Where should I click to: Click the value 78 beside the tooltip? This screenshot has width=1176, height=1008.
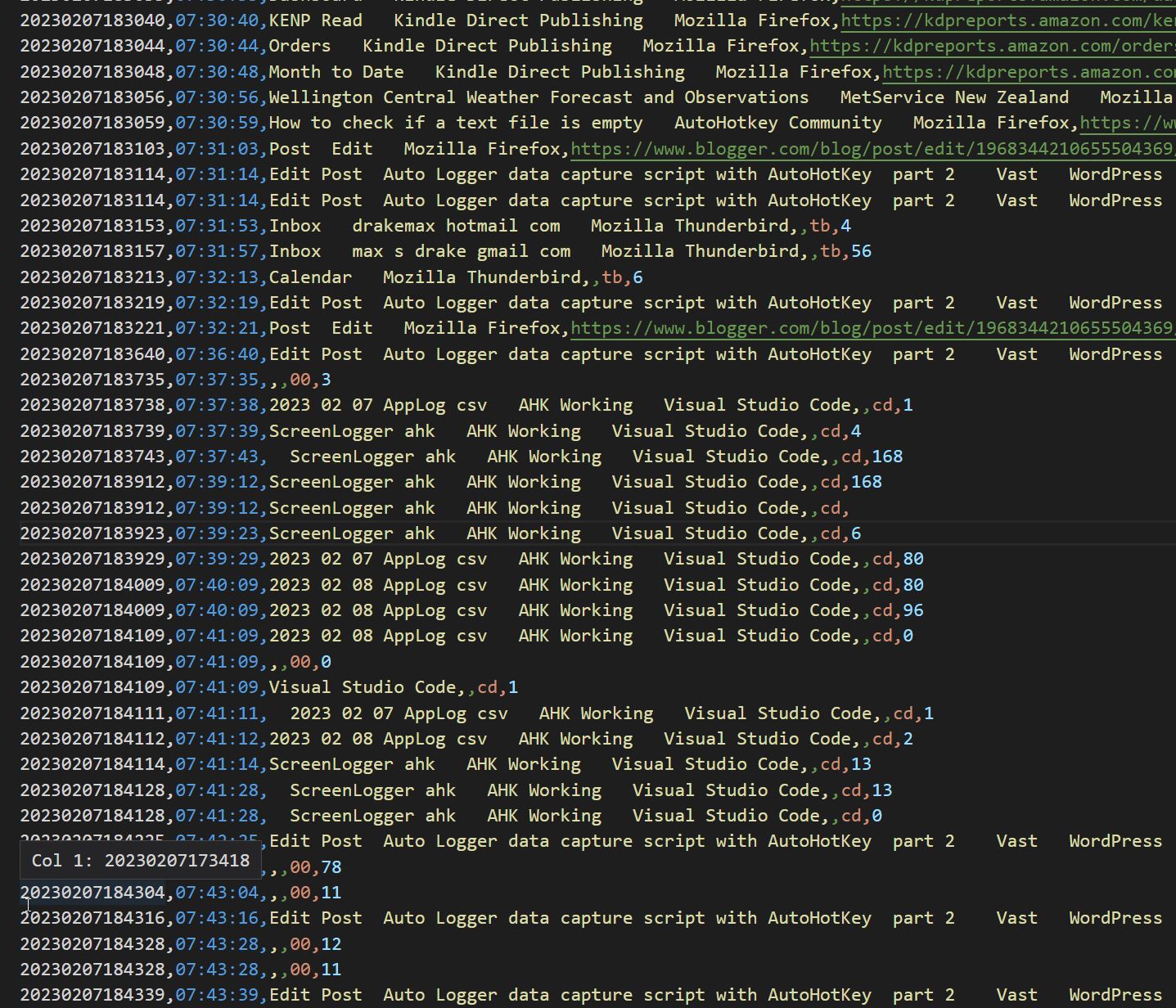tap(331, 867)
